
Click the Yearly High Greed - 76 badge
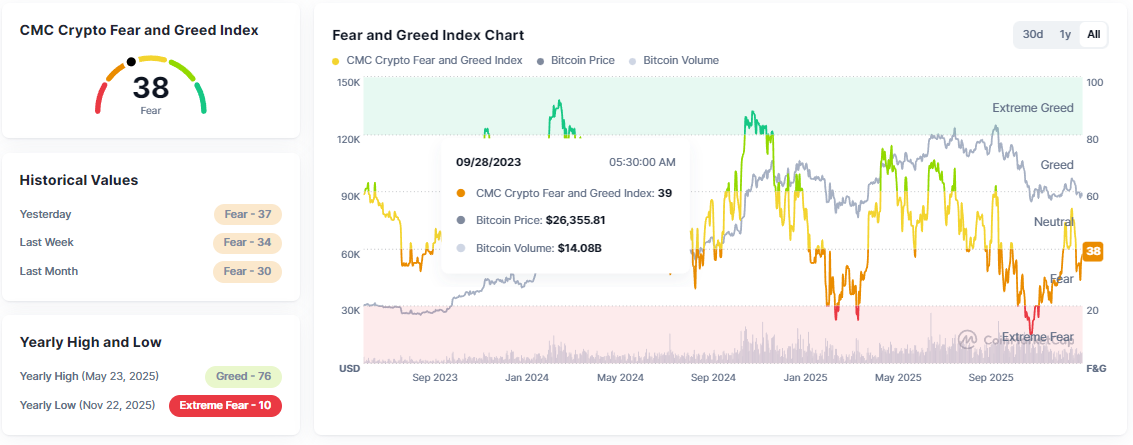[x=243, y=377]
